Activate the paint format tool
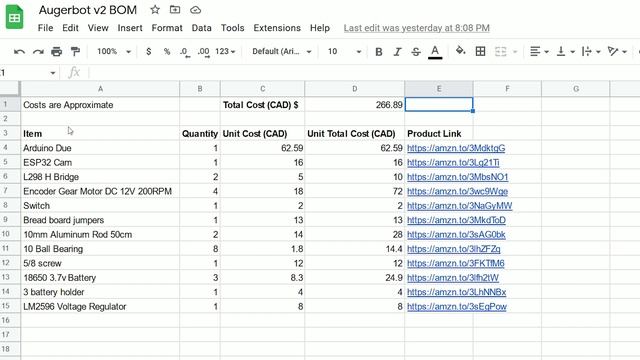640x360 pixels. pos(75,51)
